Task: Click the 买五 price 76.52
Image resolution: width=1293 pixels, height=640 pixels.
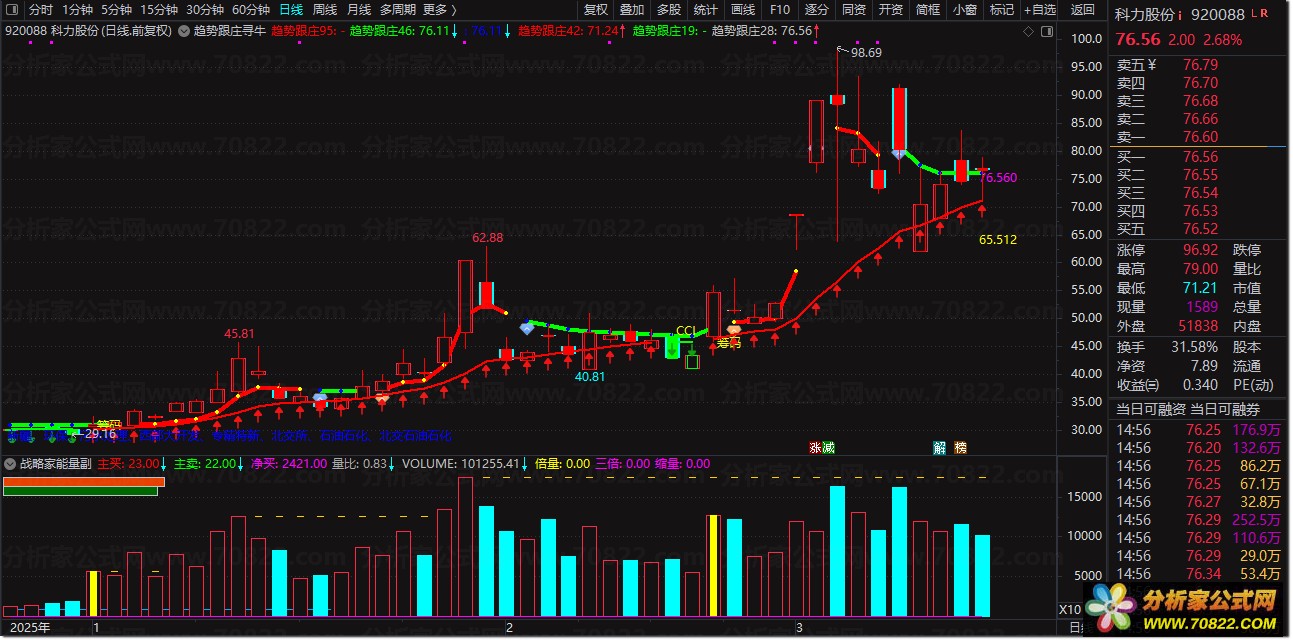Action: (x=1200, y=229)
